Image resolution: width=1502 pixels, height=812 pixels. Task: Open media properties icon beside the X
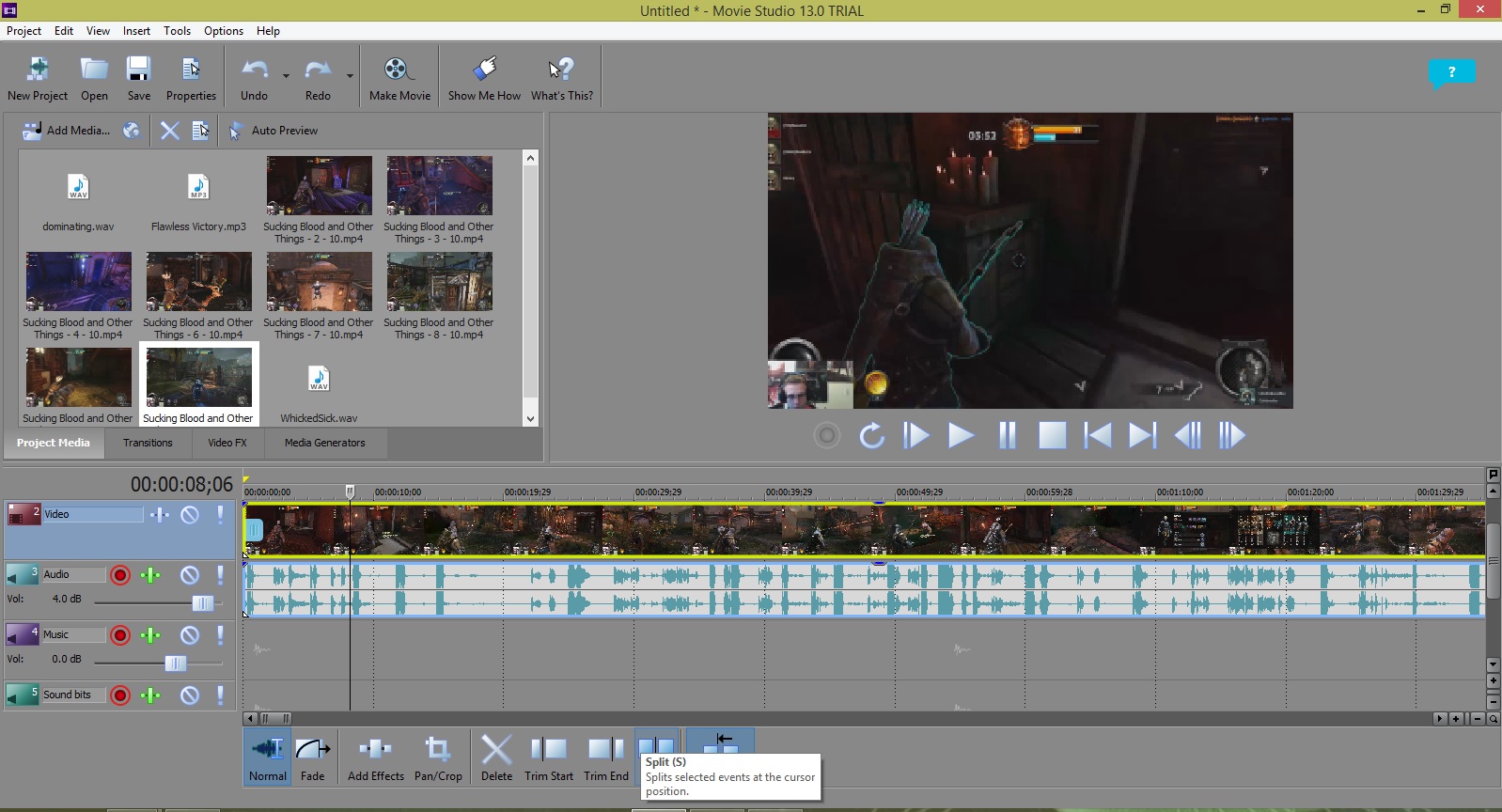[200, 131]
